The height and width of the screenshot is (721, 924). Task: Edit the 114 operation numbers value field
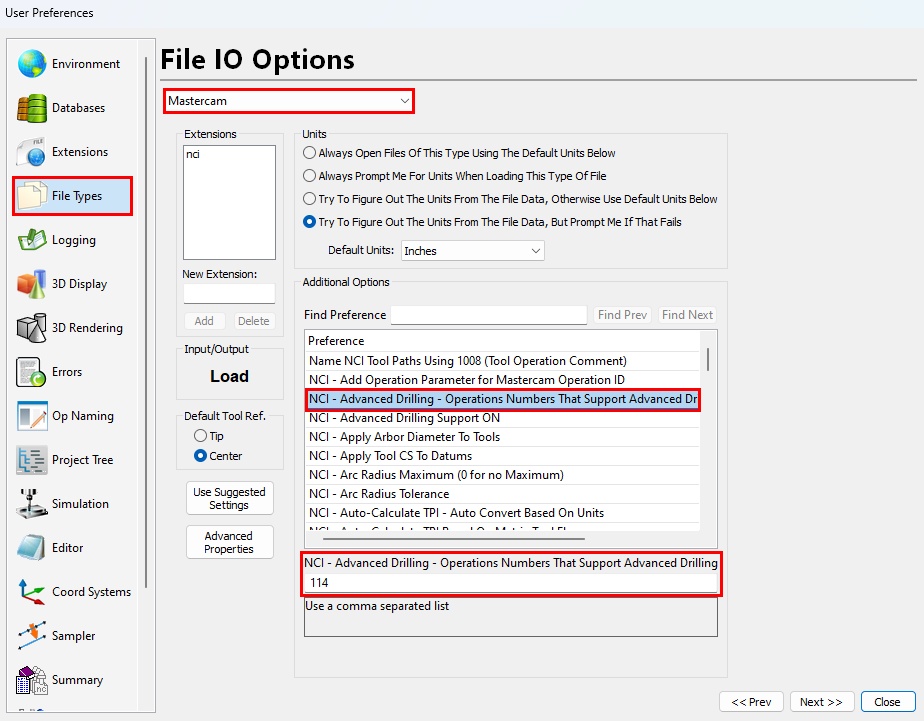(511, 583)
